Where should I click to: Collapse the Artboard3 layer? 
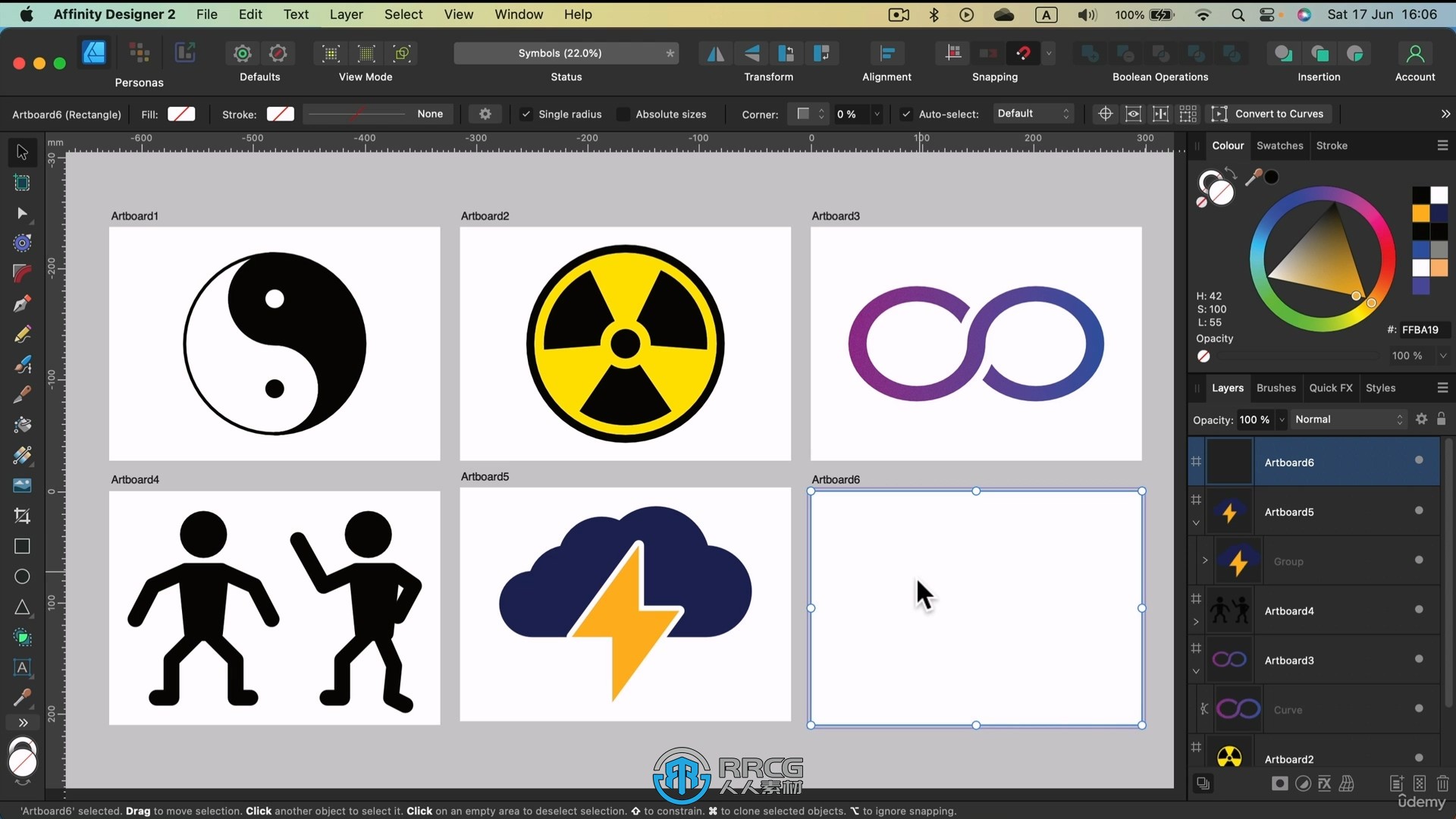tap(1196, 671)
